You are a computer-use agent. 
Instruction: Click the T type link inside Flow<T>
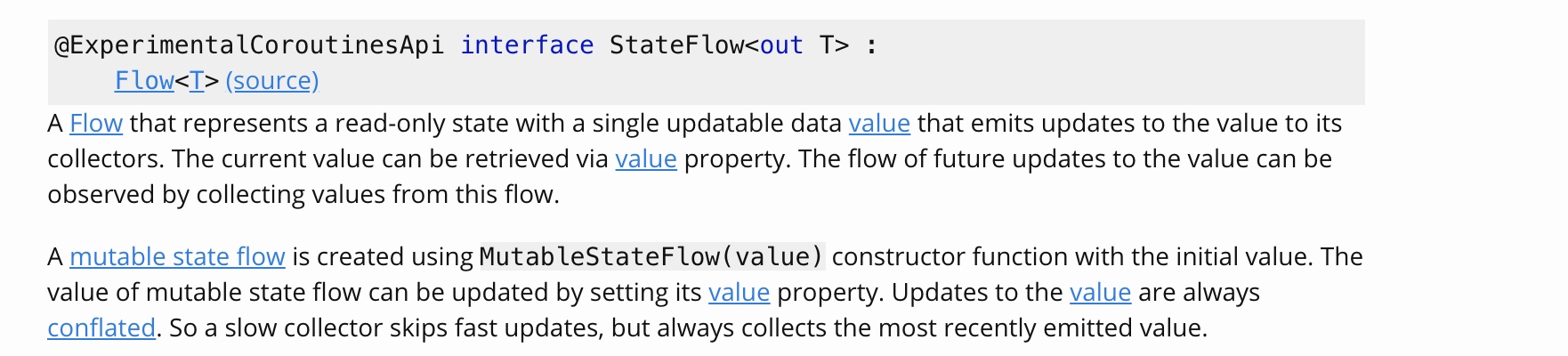(197, 81)
